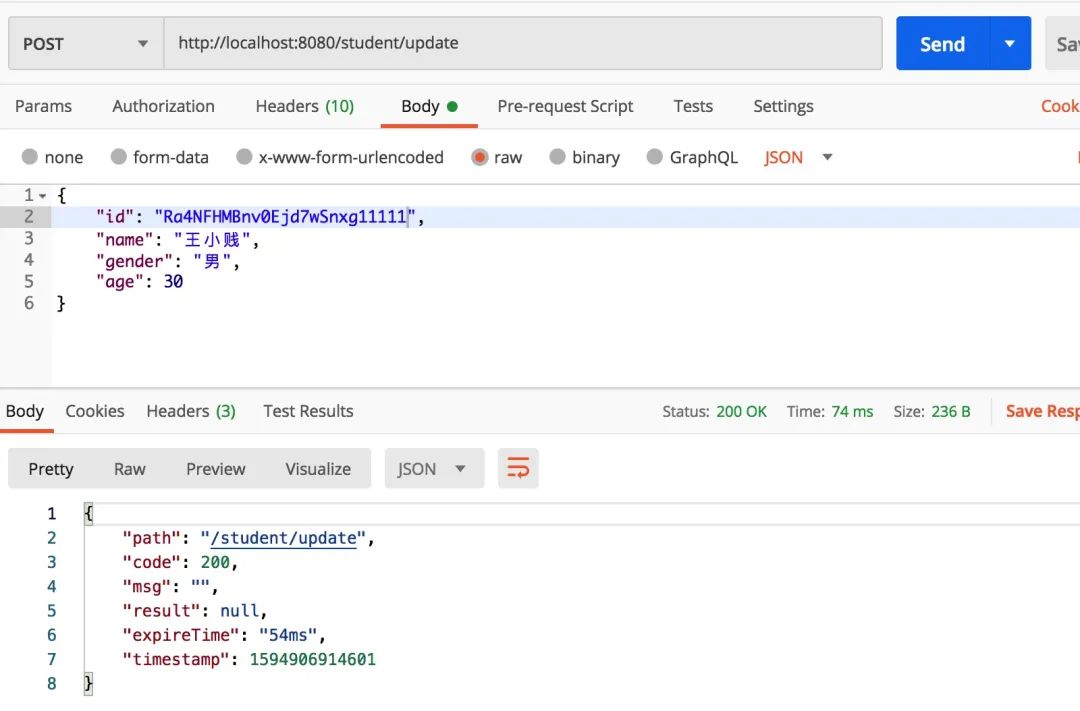Collapse the JSON body at line 1 fold arrow

(42, 195)
